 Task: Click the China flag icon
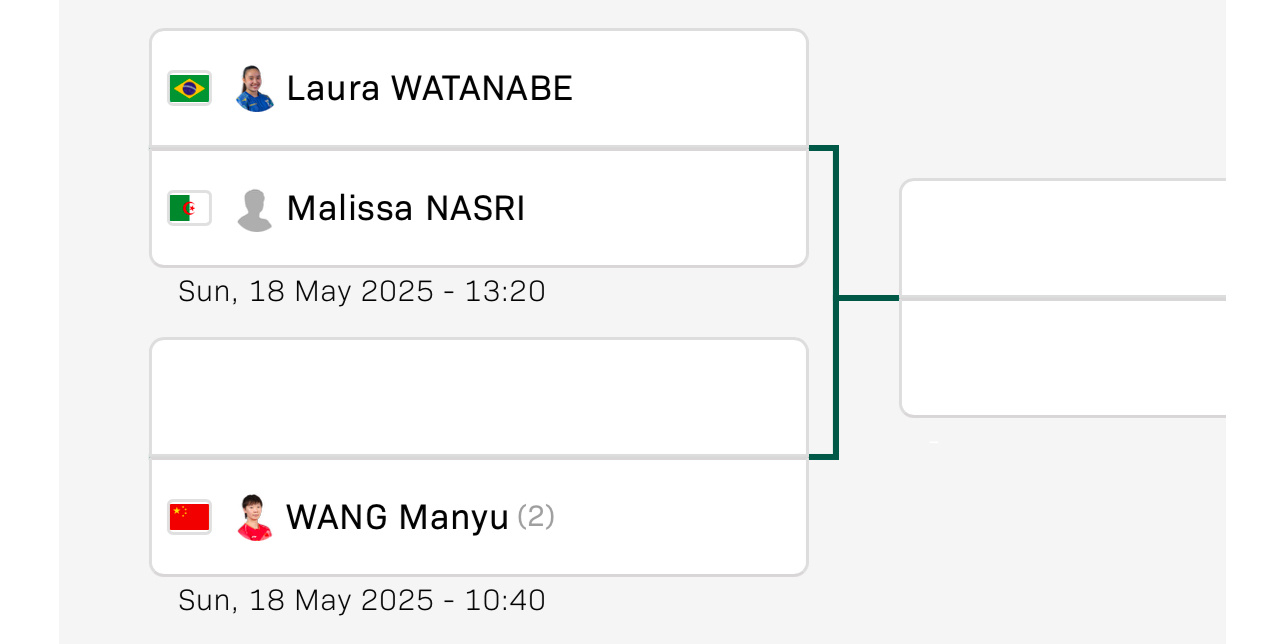click(189, 517)
